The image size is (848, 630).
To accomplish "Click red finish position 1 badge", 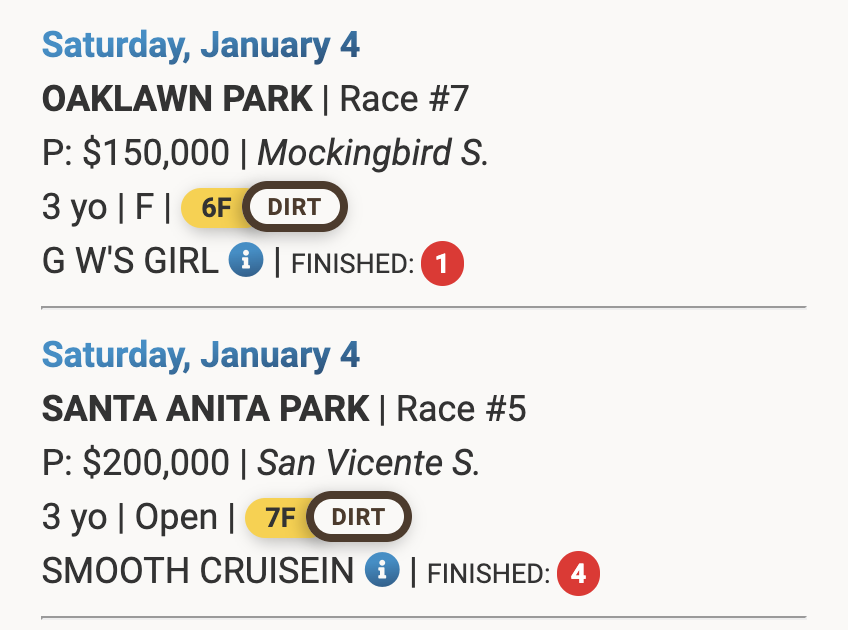I will point(442,264).
